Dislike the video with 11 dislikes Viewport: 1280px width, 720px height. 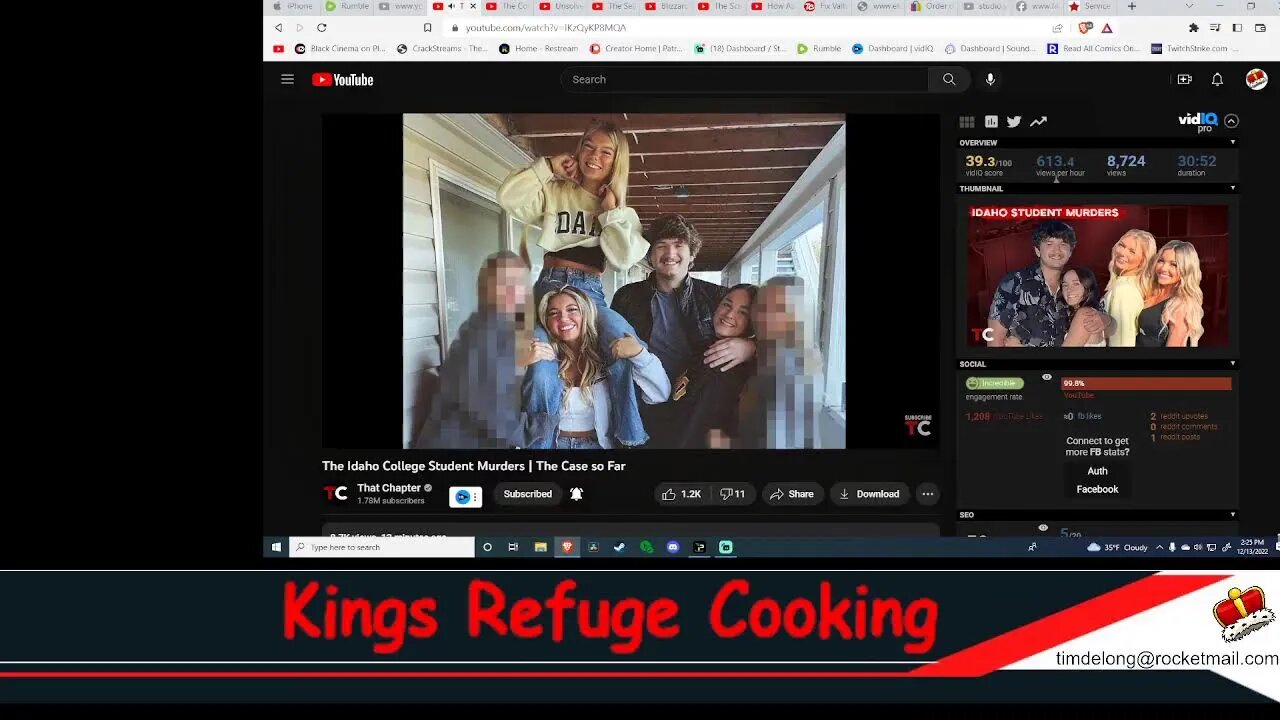(x=732, y=494)
